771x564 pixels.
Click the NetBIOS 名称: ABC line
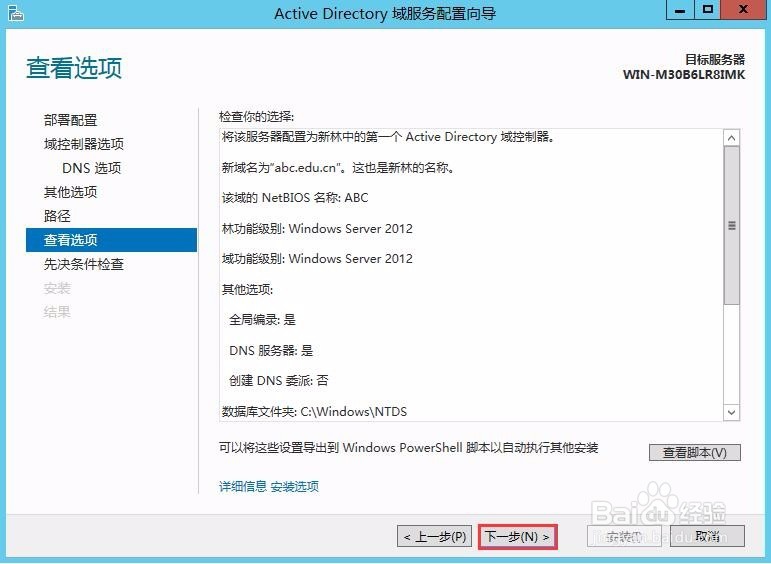295,198
